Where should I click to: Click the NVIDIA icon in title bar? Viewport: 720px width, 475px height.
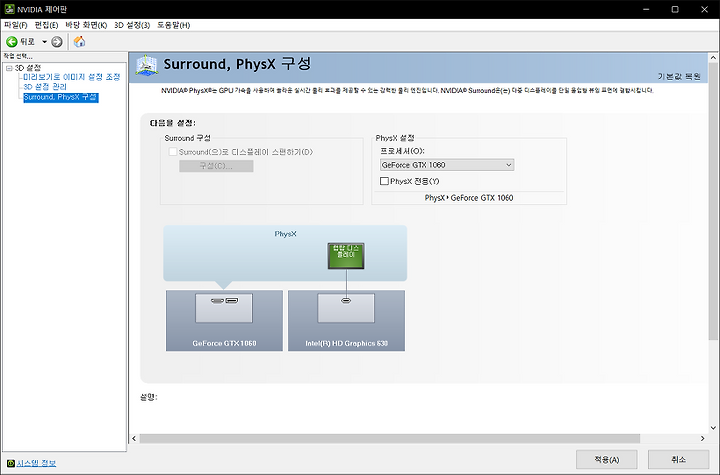click(9, 9)
